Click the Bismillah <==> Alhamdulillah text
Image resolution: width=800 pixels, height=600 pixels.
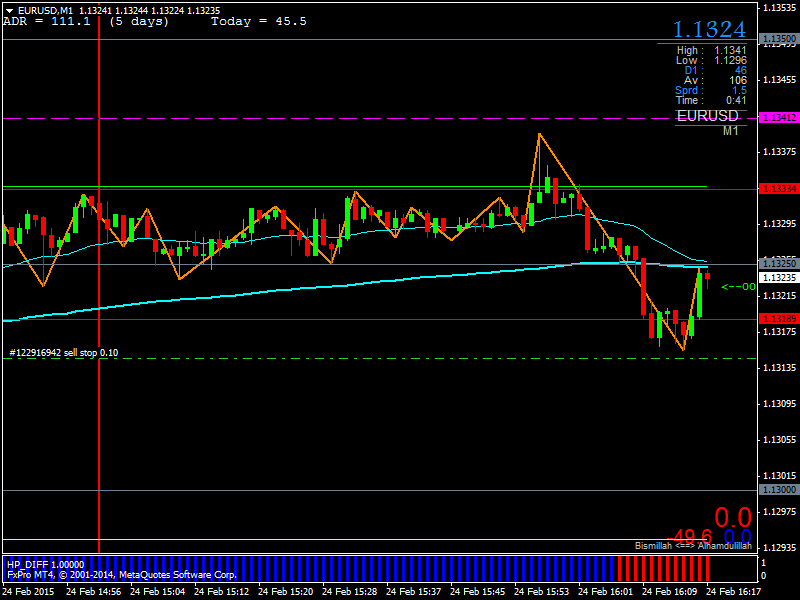(693, 546)
